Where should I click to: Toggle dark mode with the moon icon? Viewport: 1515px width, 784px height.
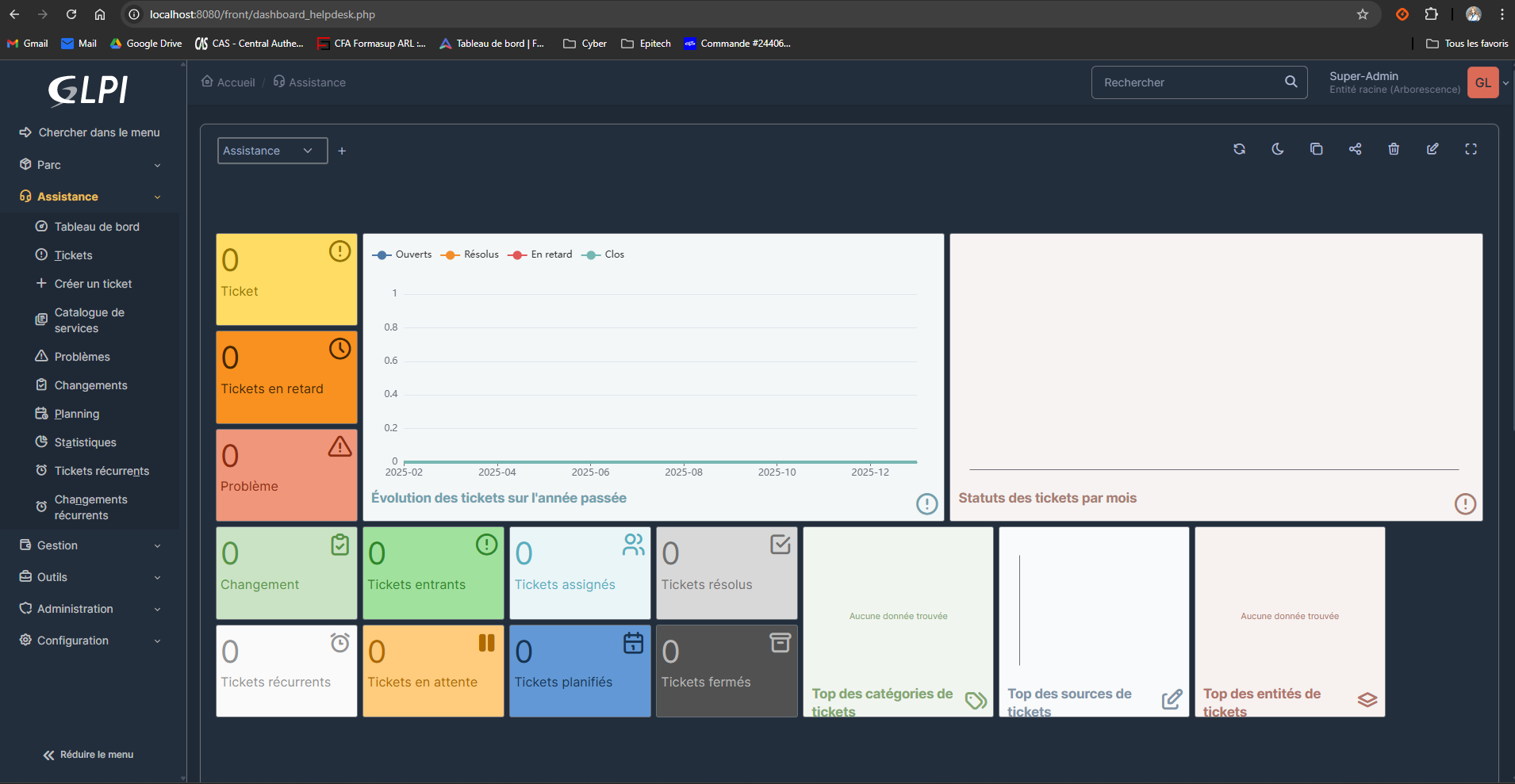(1277, 149)
